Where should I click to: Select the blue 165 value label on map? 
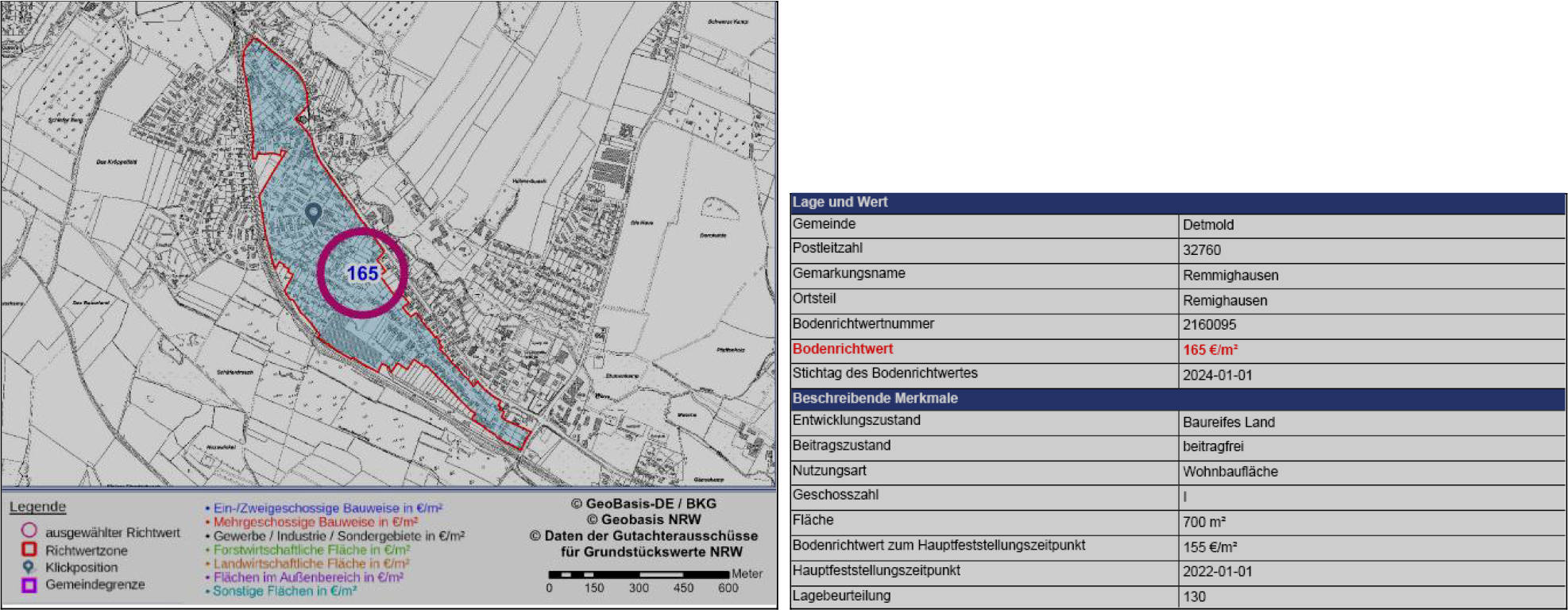coord(362,273)
